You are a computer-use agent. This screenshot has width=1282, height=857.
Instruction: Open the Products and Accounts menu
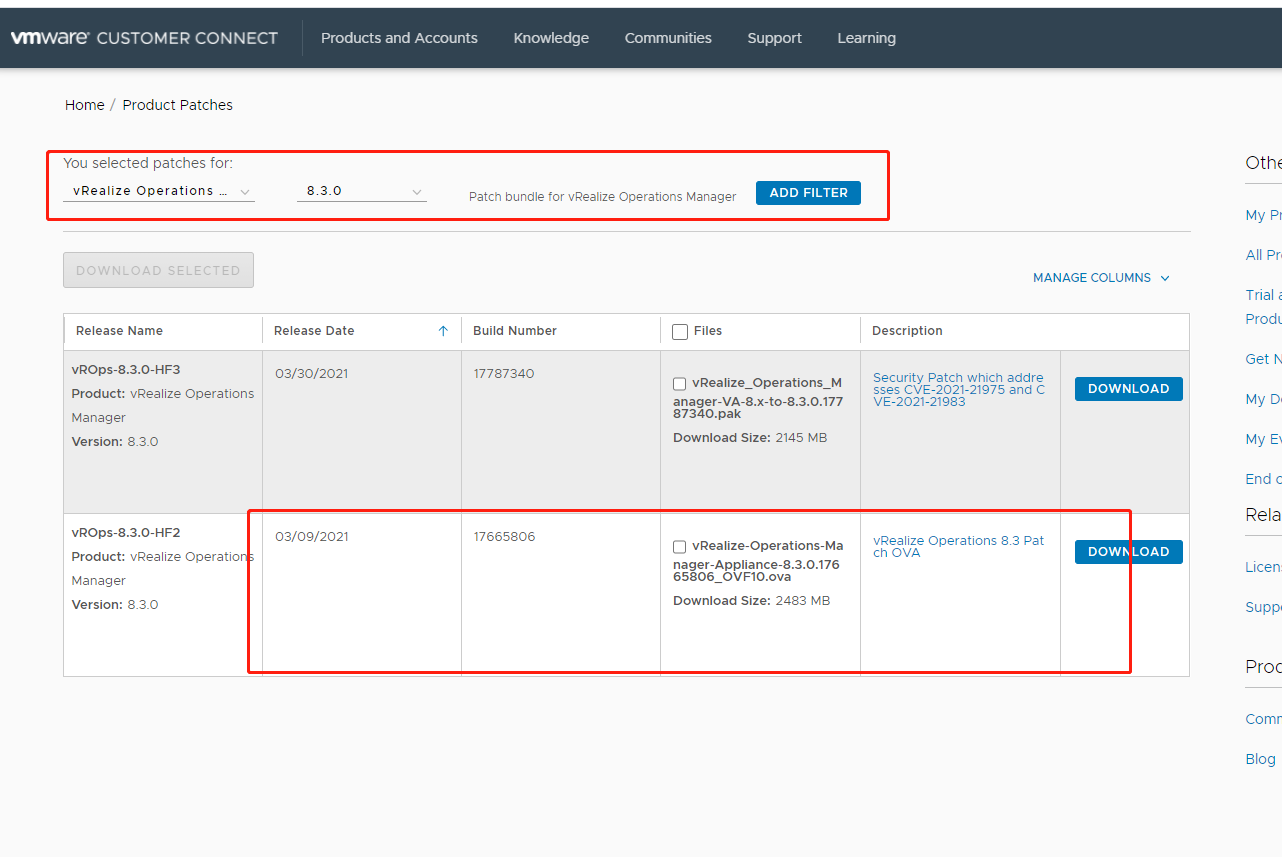click(399, 38)
